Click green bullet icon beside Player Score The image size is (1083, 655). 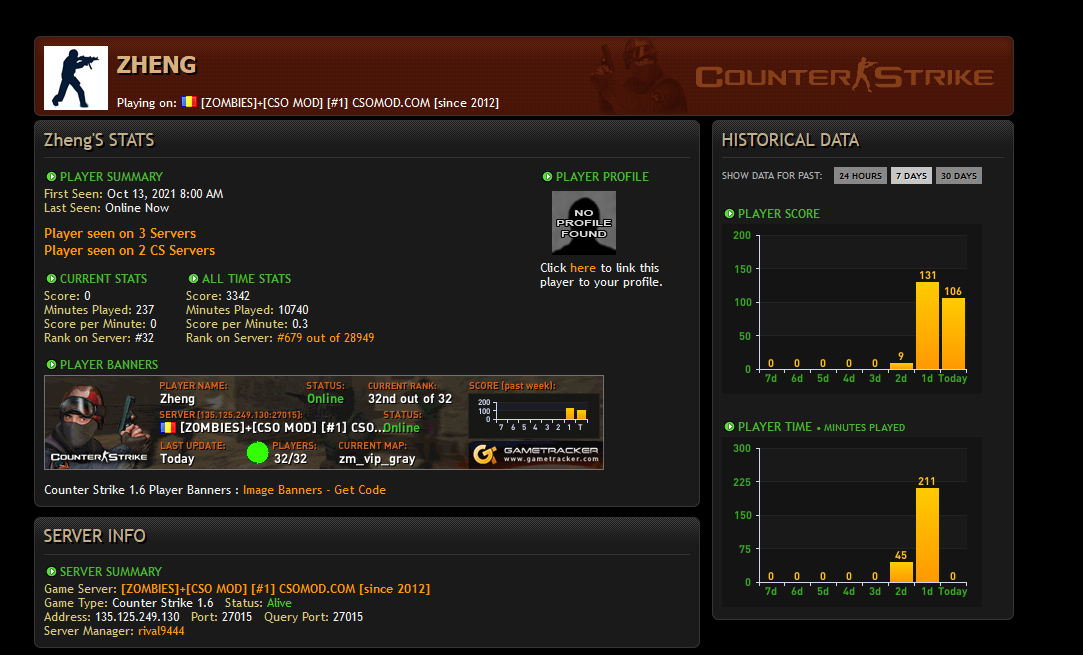click(x=729, y=214)
